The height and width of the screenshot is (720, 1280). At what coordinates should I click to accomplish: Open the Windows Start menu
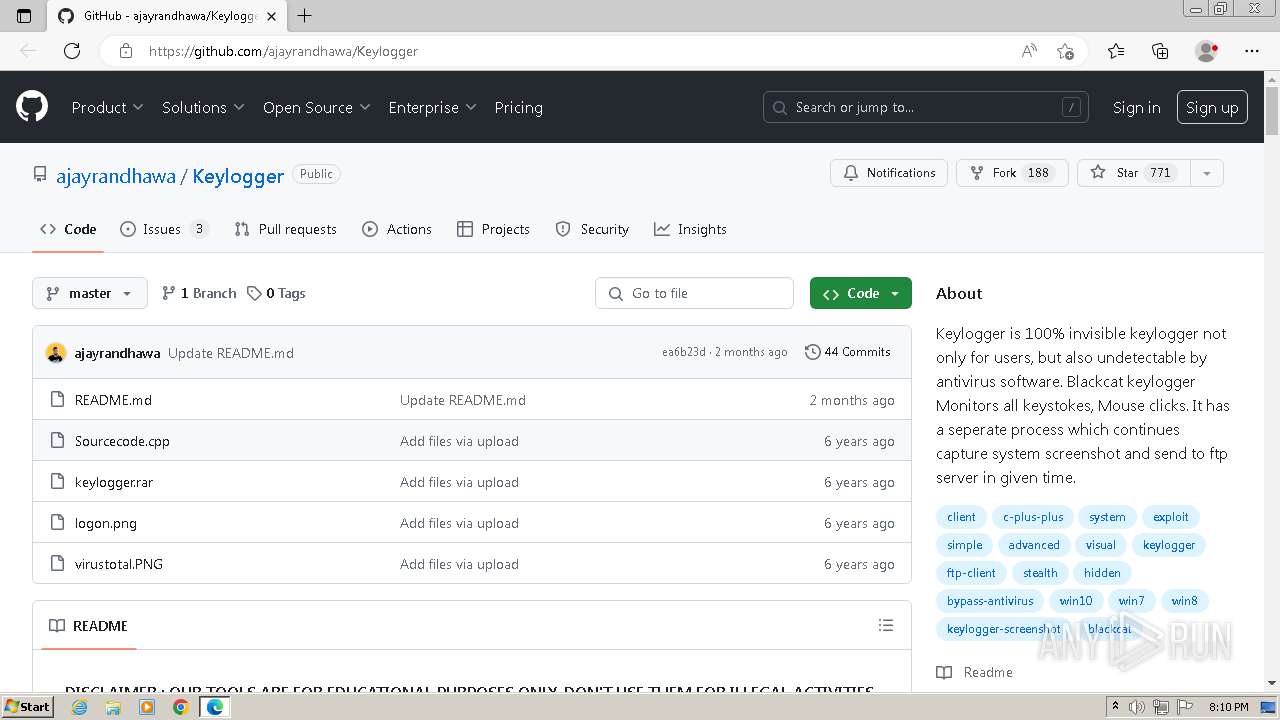(28, 706)
